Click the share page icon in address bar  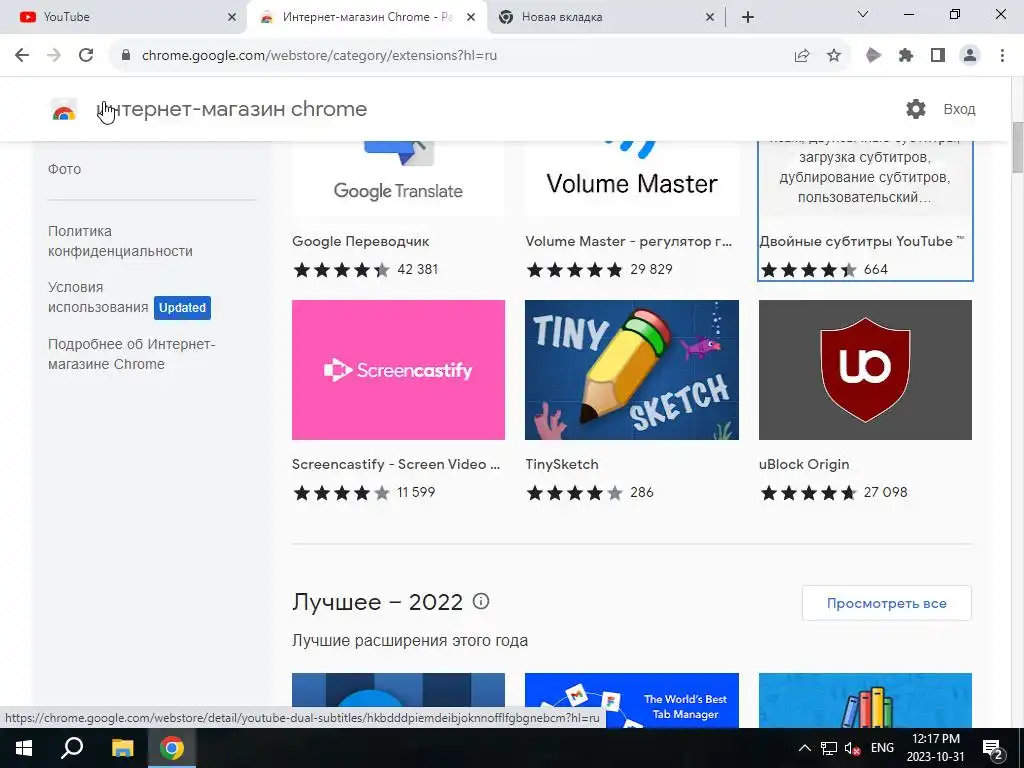[802, 56]
